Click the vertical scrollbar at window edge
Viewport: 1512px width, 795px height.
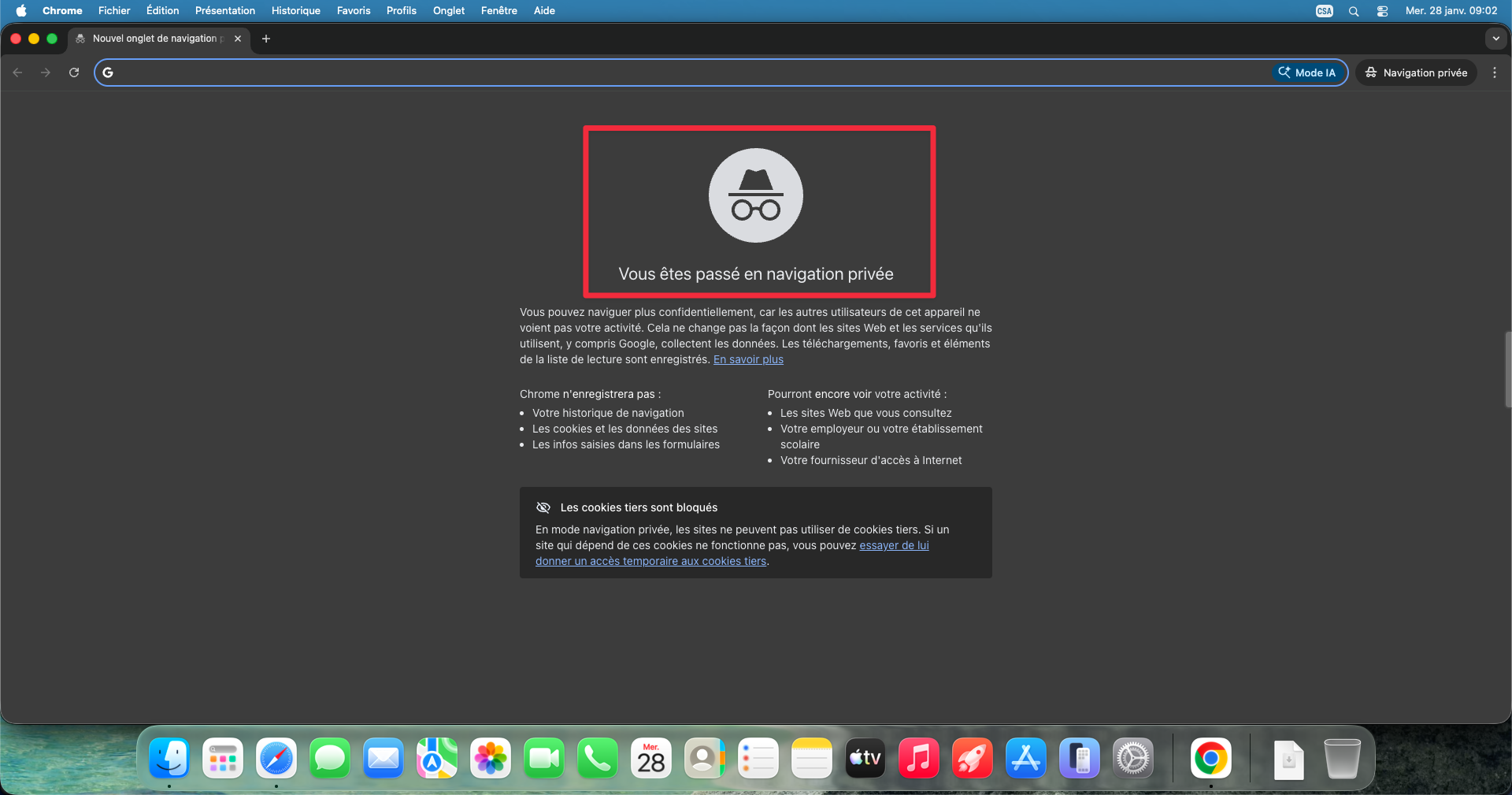pyautogui.click(x=1508, y=370)
